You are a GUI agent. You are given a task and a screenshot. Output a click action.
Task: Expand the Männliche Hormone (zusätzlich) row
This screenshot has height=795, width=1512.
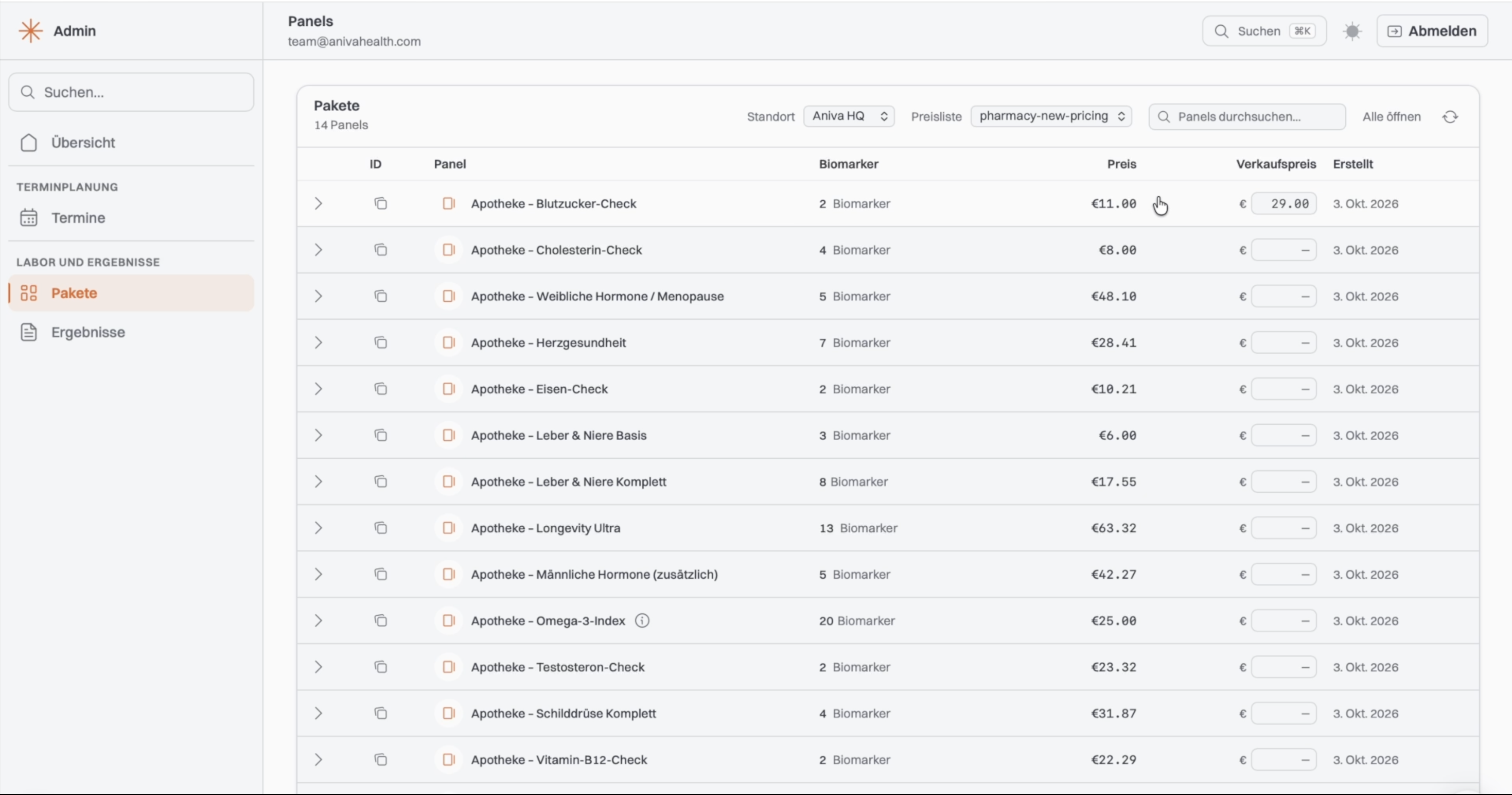[x=318, y=575]
